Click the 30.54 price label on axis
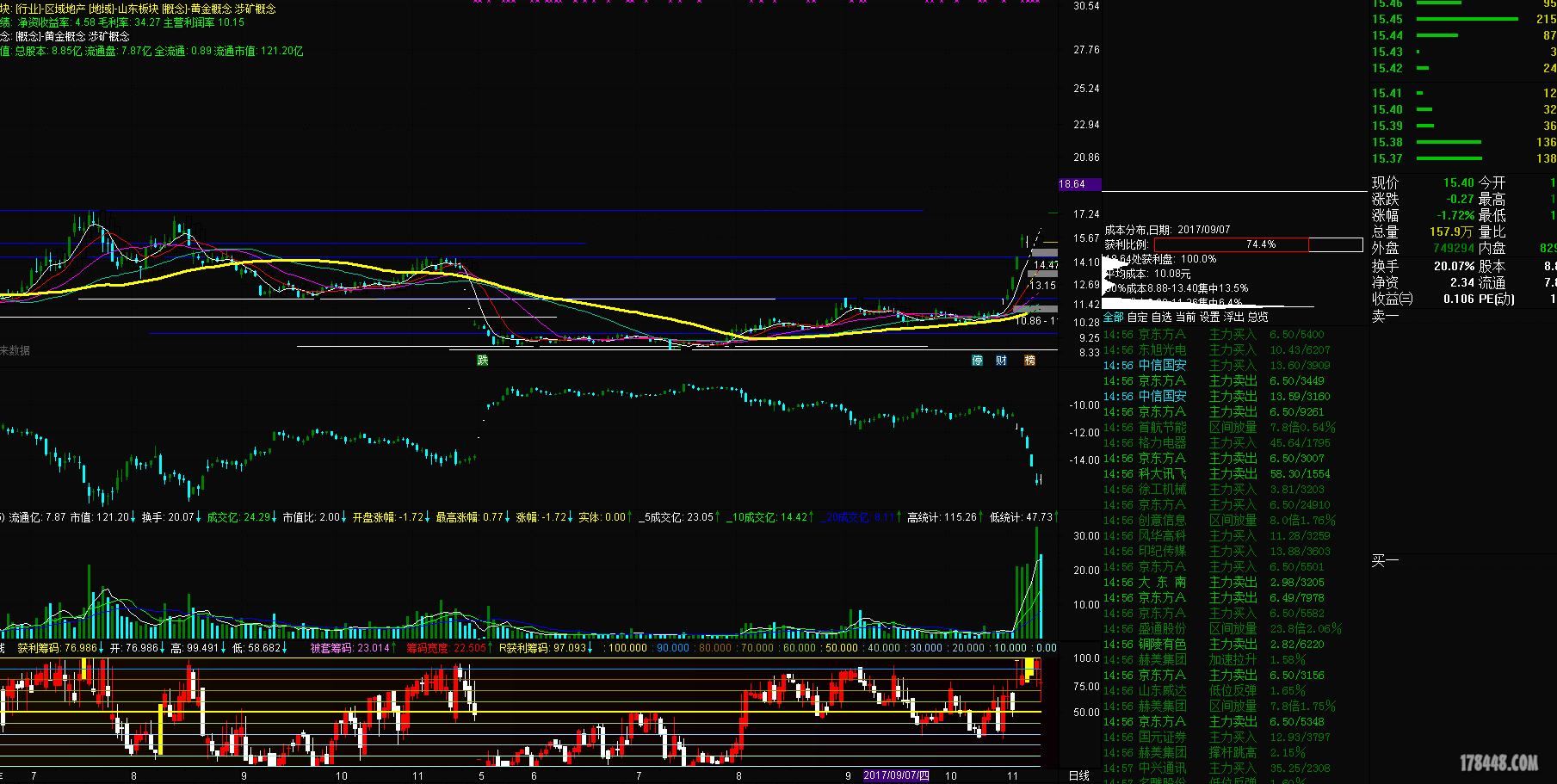This screenshot has height=784, width=1557. point(1086,6)
